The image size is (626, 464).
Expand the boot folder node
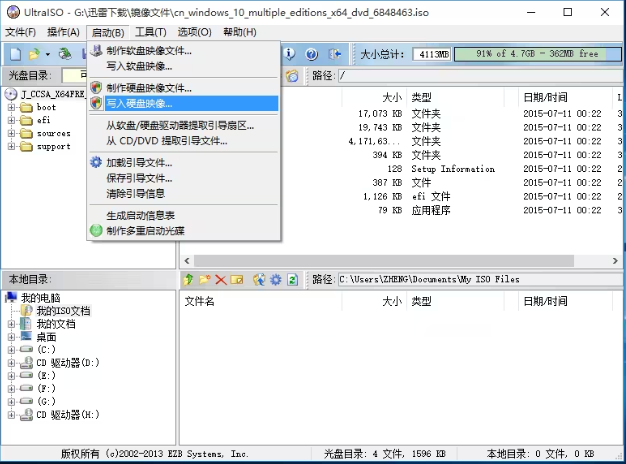coord(11,107)
